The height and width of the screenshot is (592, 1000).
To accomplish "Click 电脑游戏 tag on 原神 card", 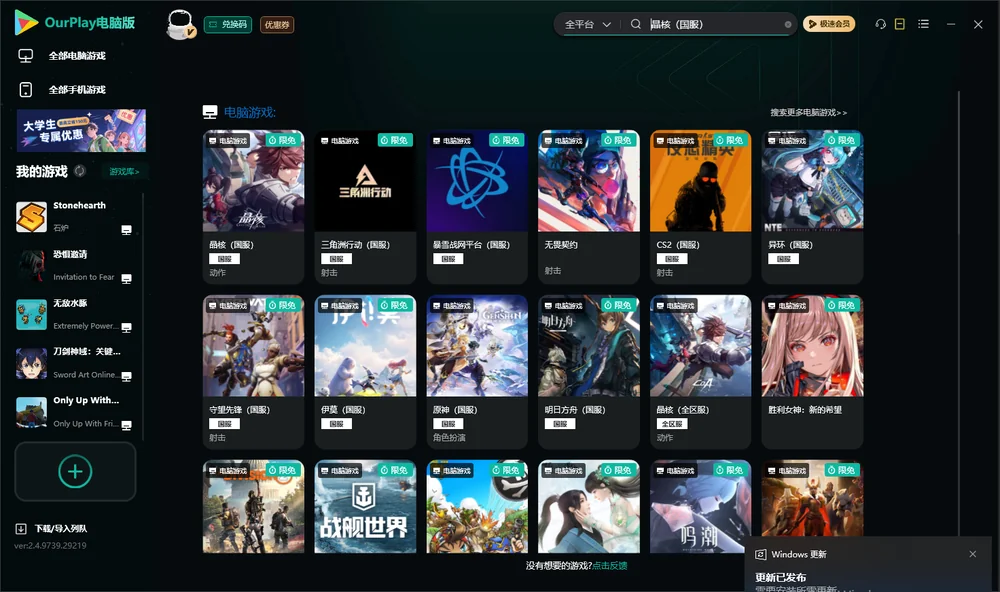I will (452, 306).
